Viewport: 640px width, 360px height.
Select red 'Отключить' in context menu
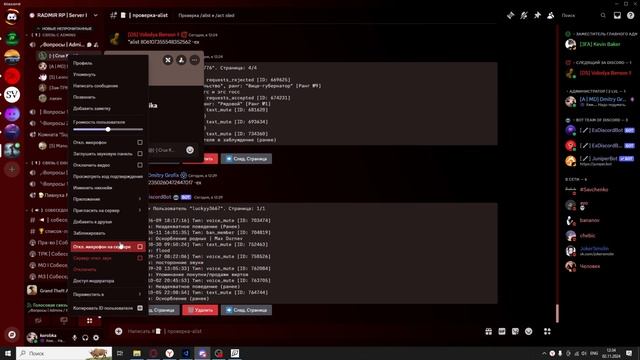107,269
